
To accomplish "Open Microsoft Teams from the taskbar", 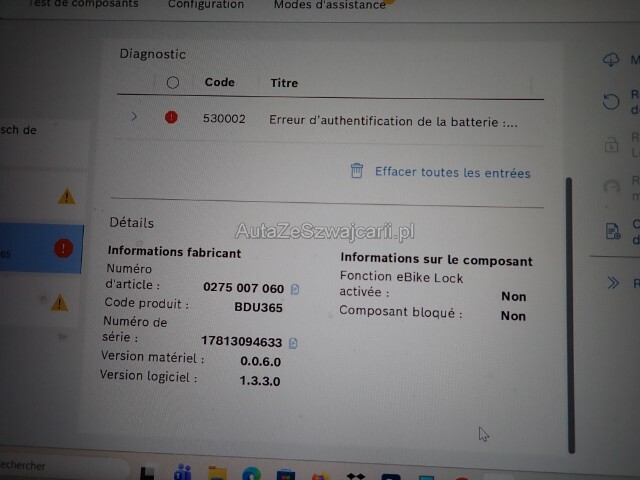I will (183, 472).
